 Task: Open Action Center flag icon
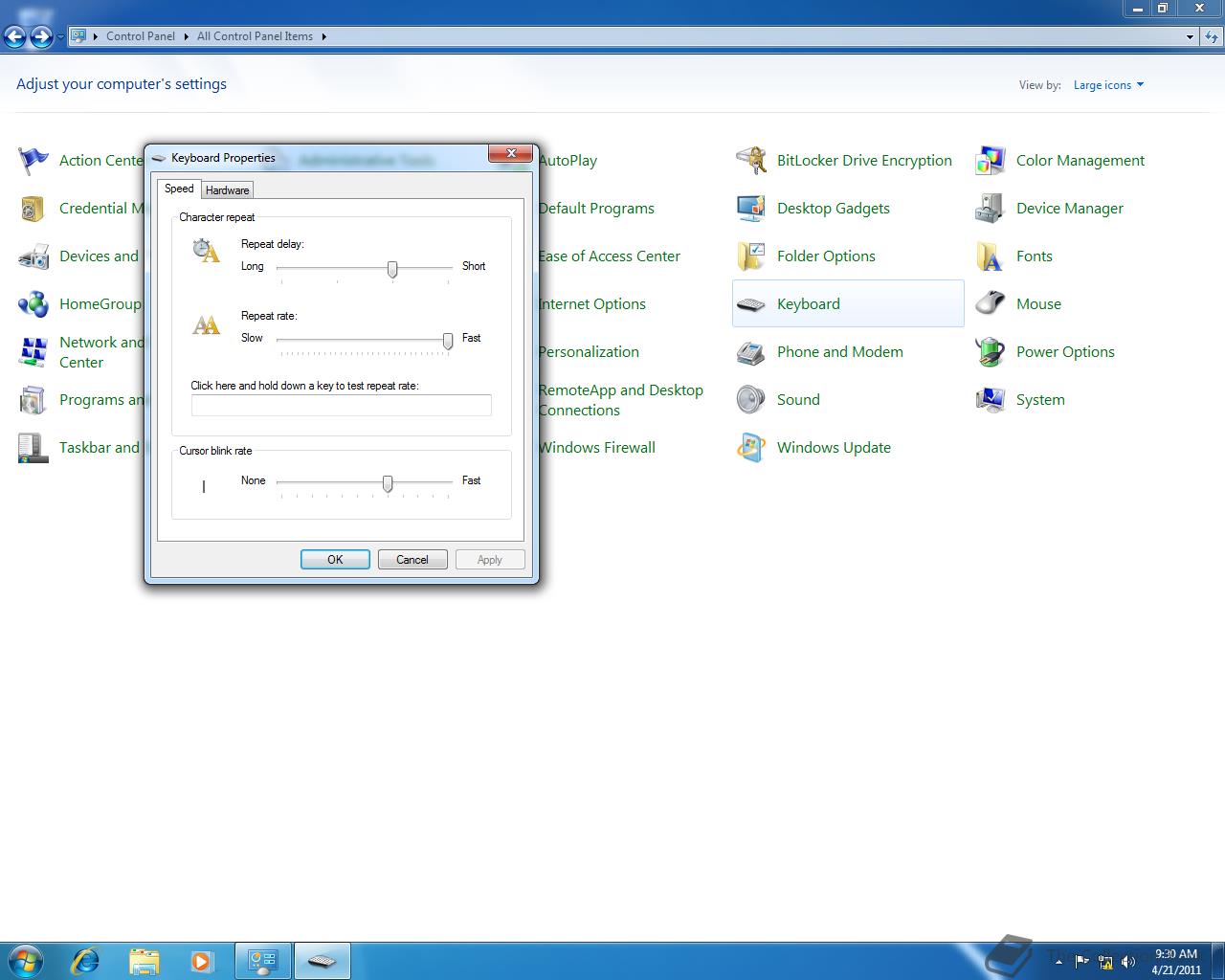(33, 161)
